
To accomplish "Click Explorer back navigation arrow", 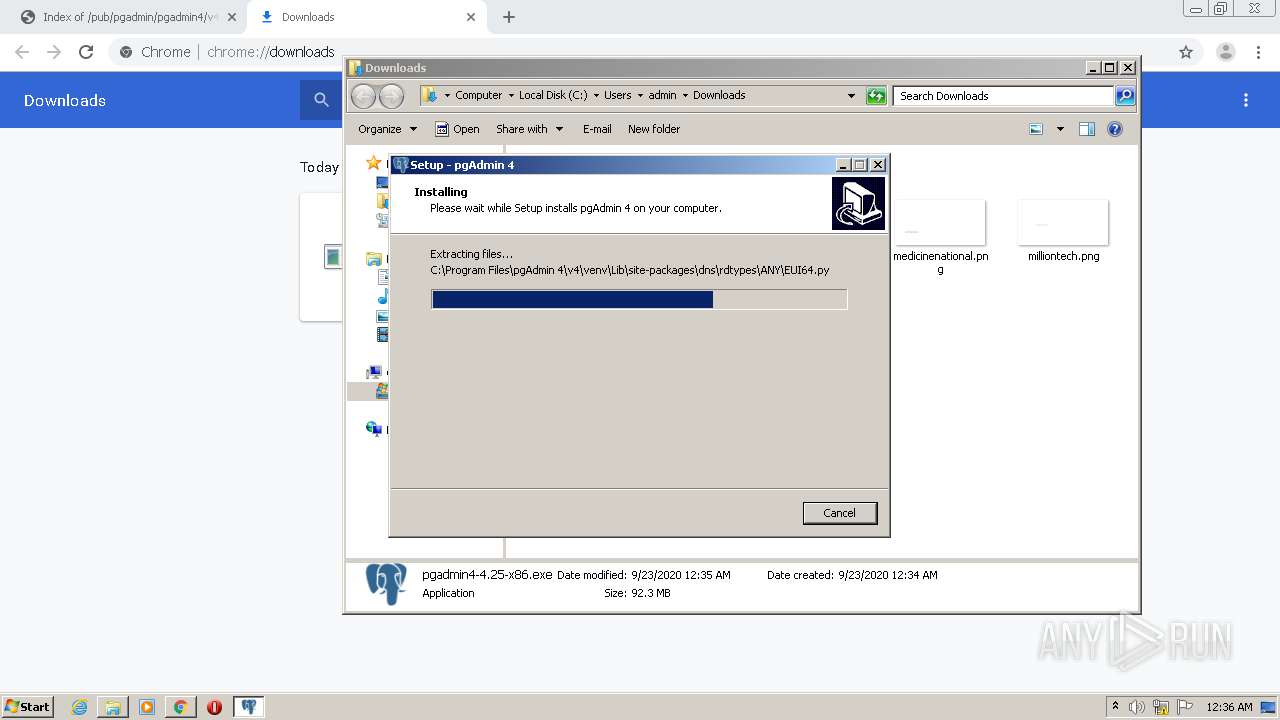I will point(363,96).
